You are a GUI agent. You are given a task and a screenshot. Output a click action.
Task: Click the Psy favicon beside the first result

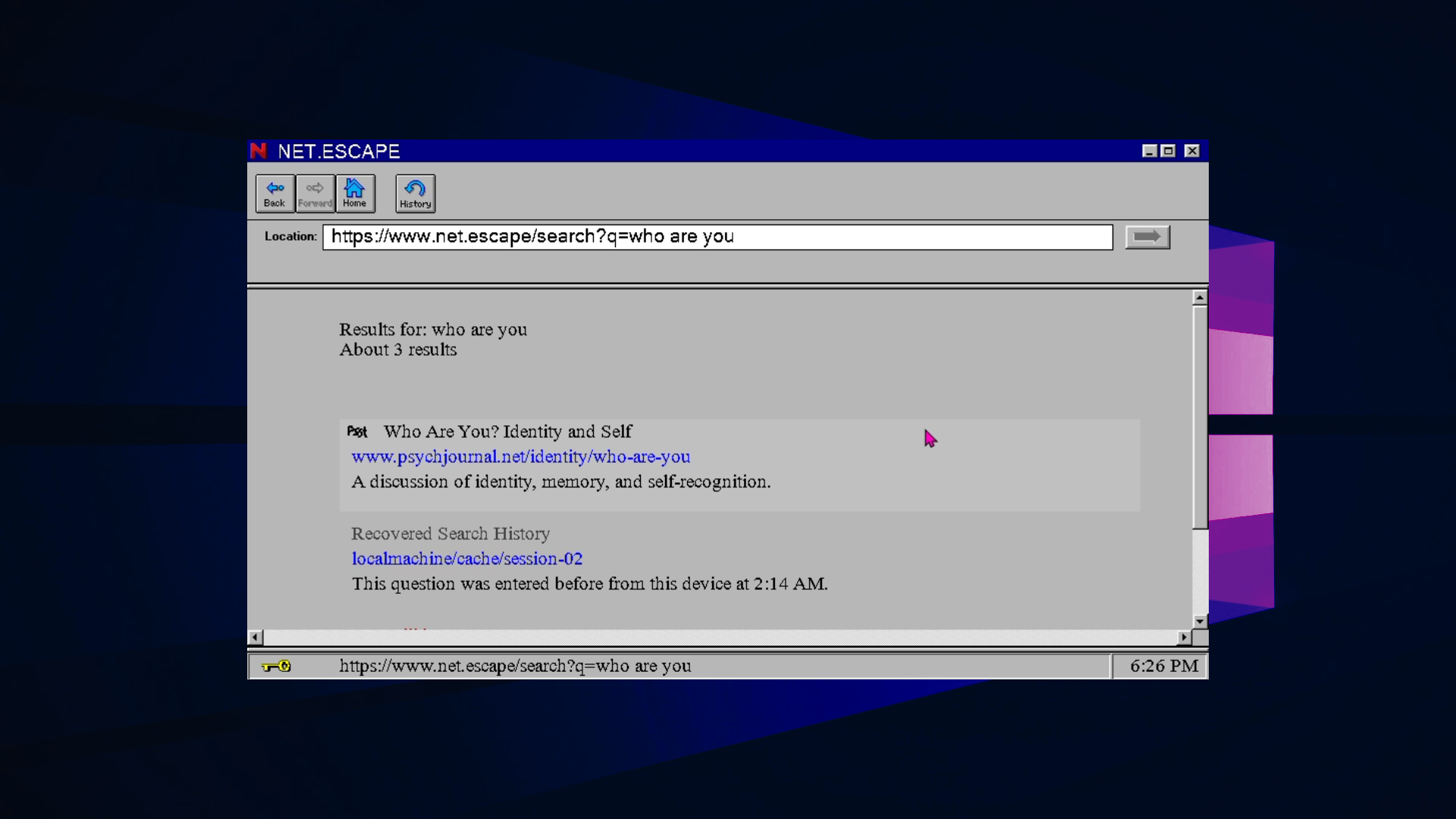[x=357, y=431]
